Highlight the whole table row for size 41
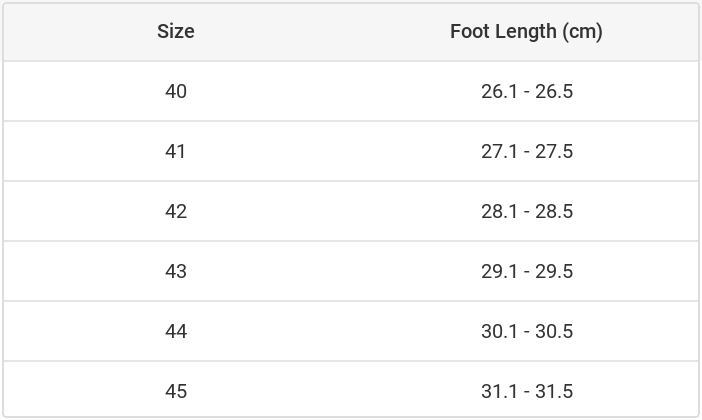 coord(350,151)
